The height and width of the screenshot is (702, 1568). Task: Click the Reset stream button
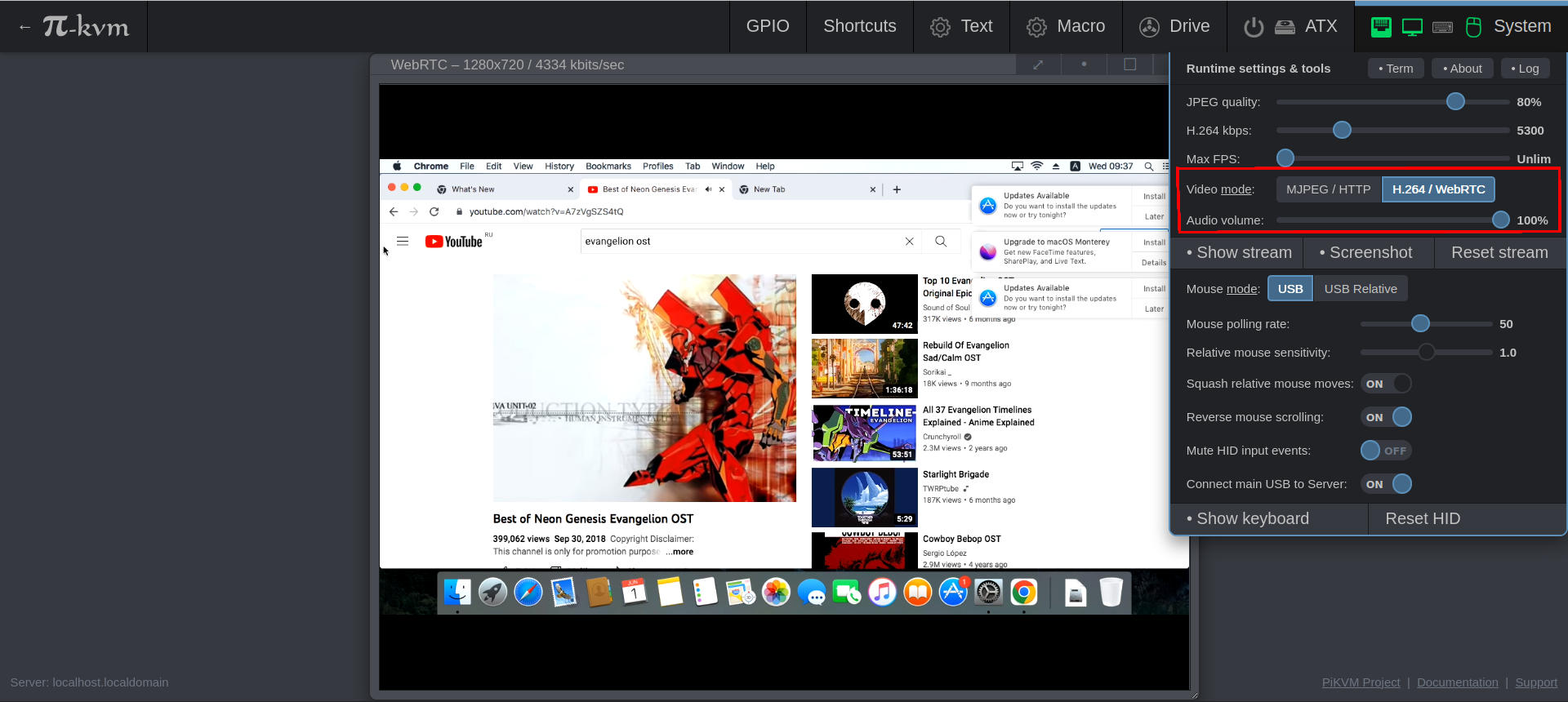tap(1499, 253)
